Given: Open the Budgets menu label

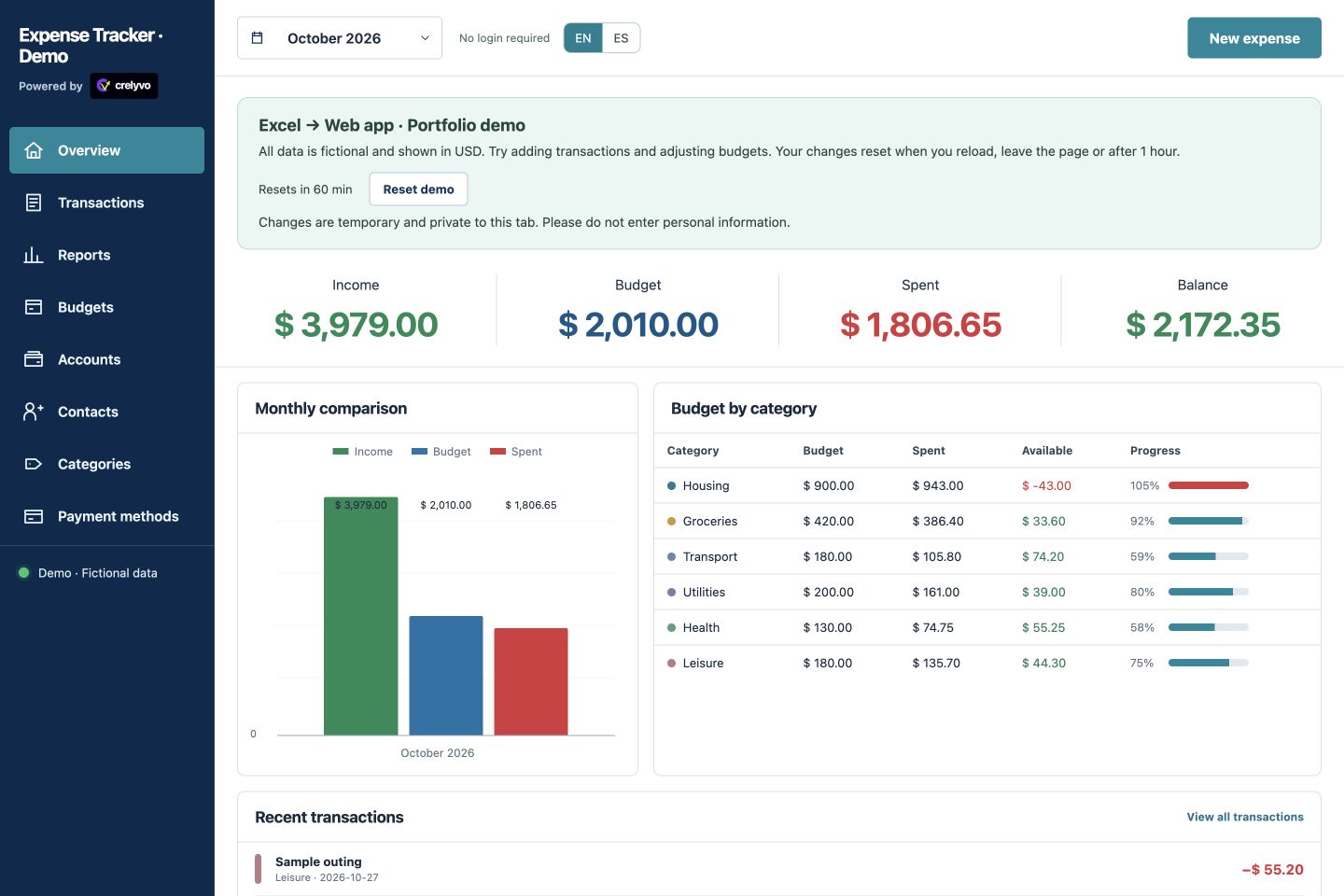Looking at the screenshot, I should click(86, 307).
